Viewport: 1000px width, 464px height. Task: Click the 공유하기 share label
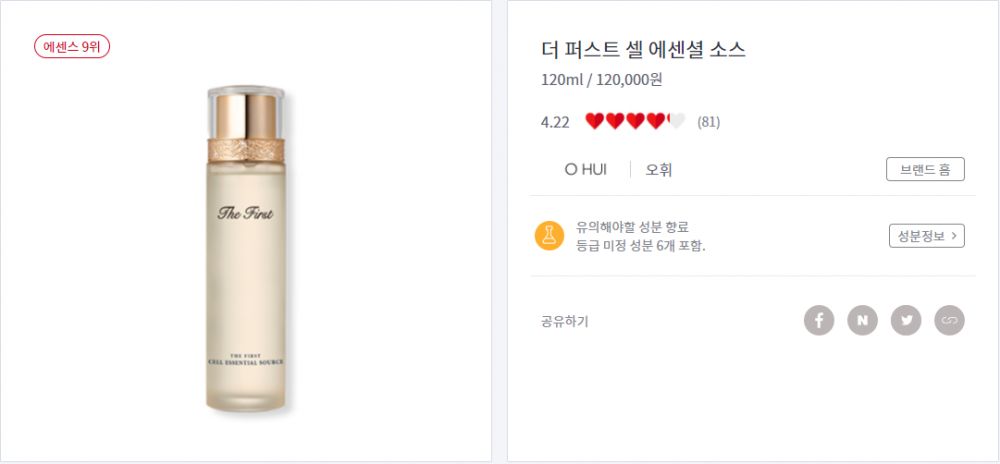click(x=564, y=322)
